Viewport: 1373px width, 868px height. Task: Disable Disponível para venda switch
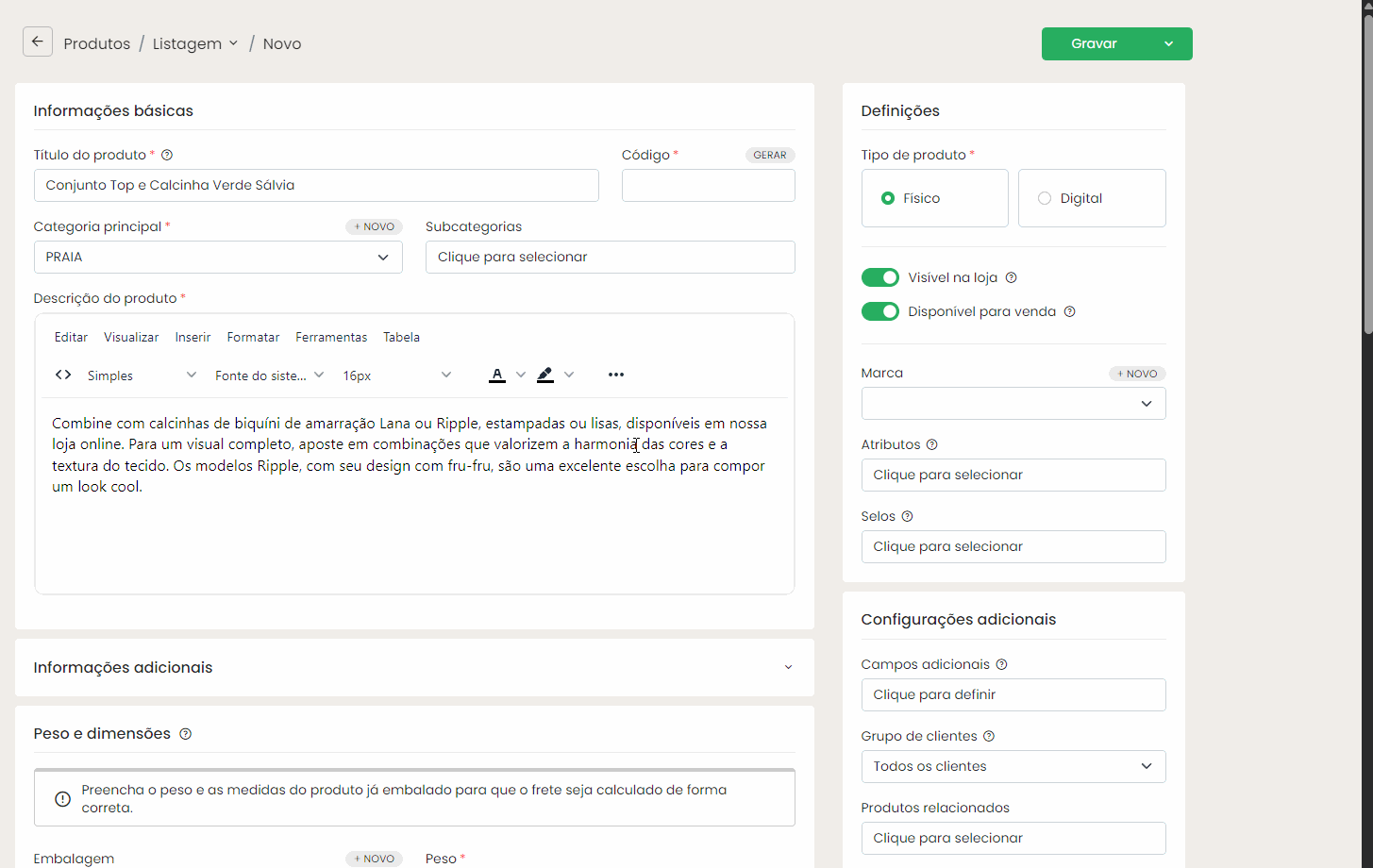[x=880, y=311]
